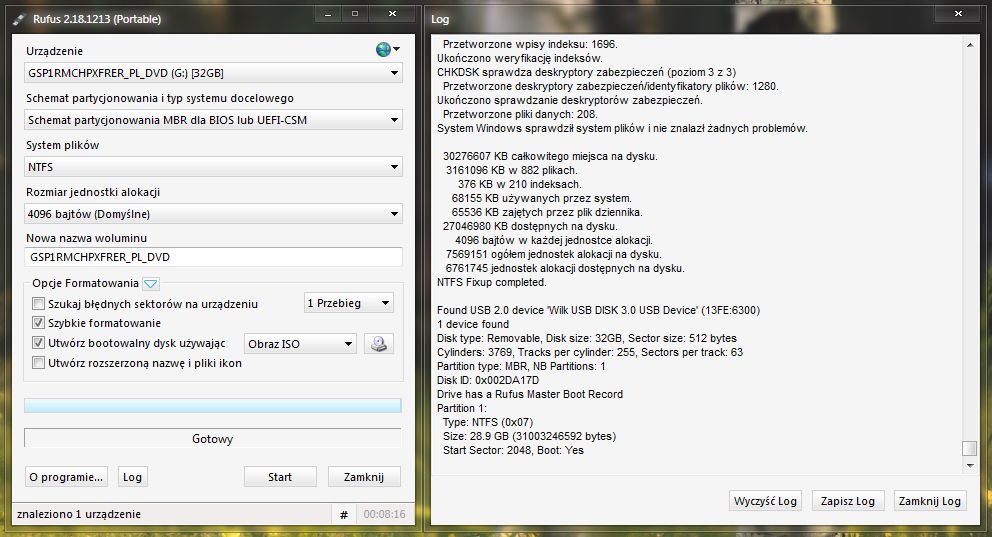Click the Log button in Rufus window
Screen dimensions: 992x537
pos(132,477)
